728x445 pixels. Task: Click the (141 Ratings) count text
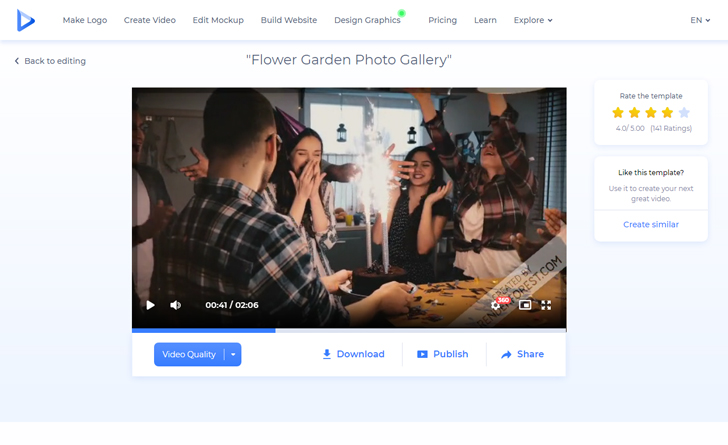click(671, 128)
